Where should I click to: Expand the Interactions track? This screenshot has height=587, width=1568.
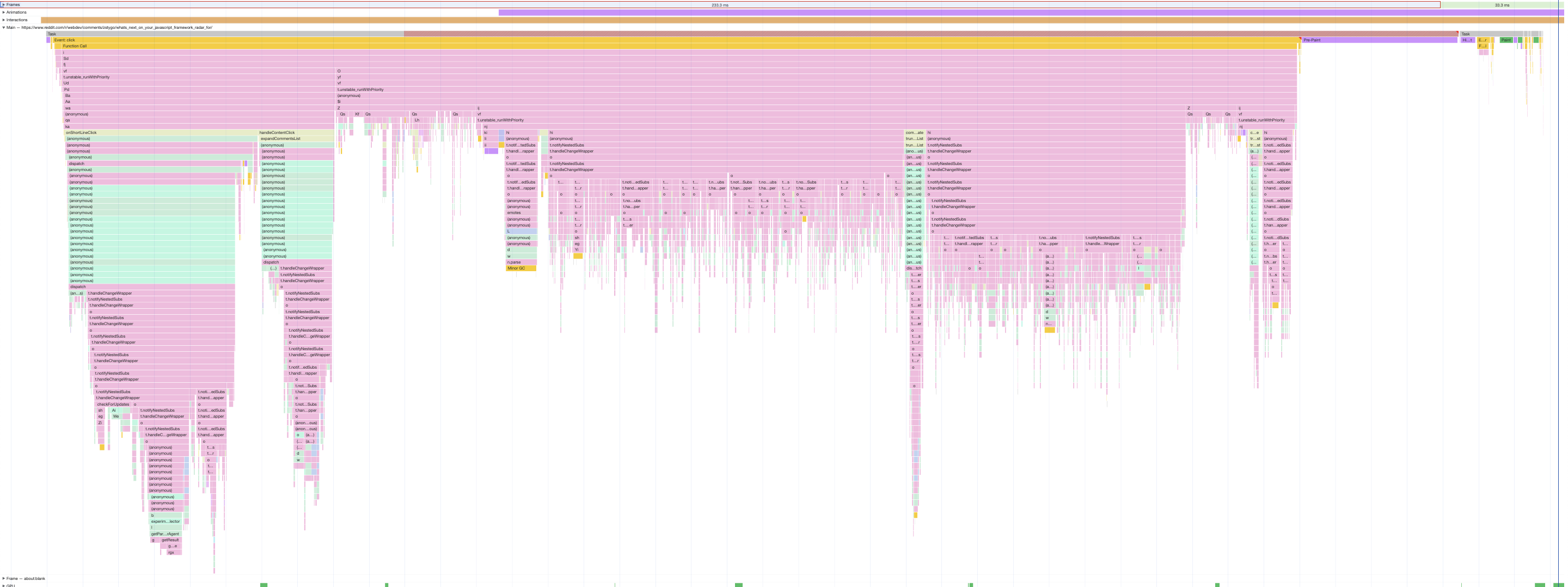click(4, 20)
